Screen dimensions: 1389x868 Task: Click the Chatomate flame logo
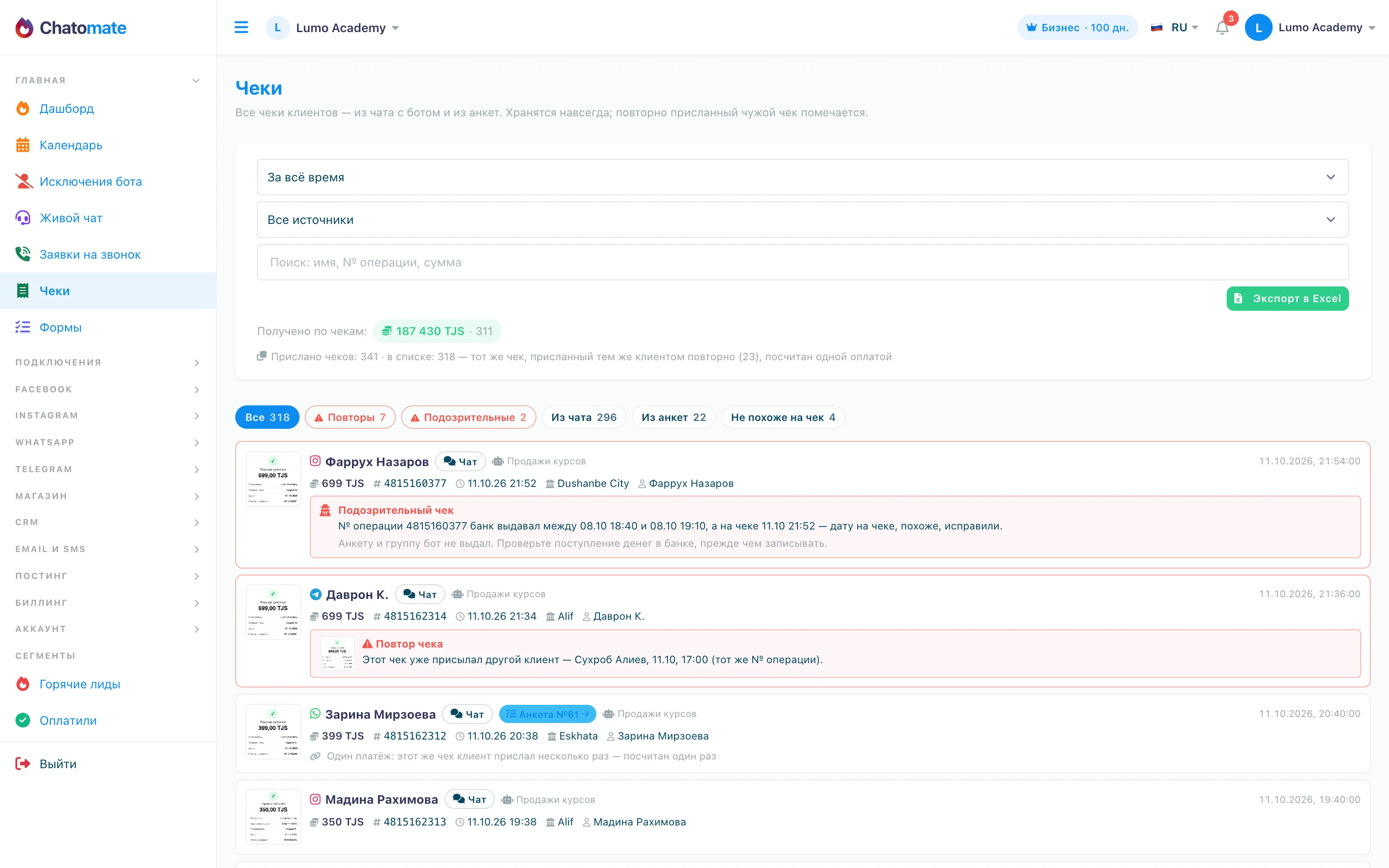click(x=24, y=27)
